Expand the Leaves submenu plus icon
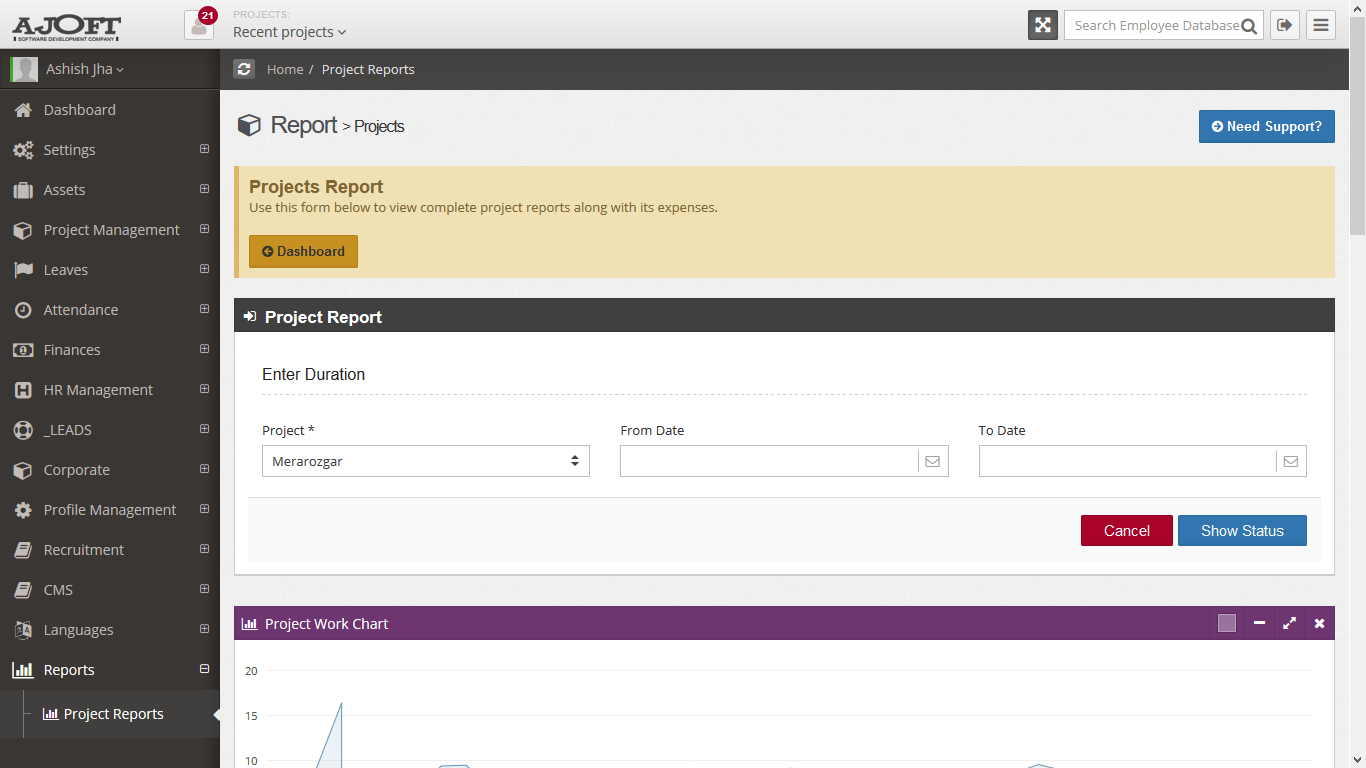This screenshot has height=768, width=1366. (x=204, y=269)
